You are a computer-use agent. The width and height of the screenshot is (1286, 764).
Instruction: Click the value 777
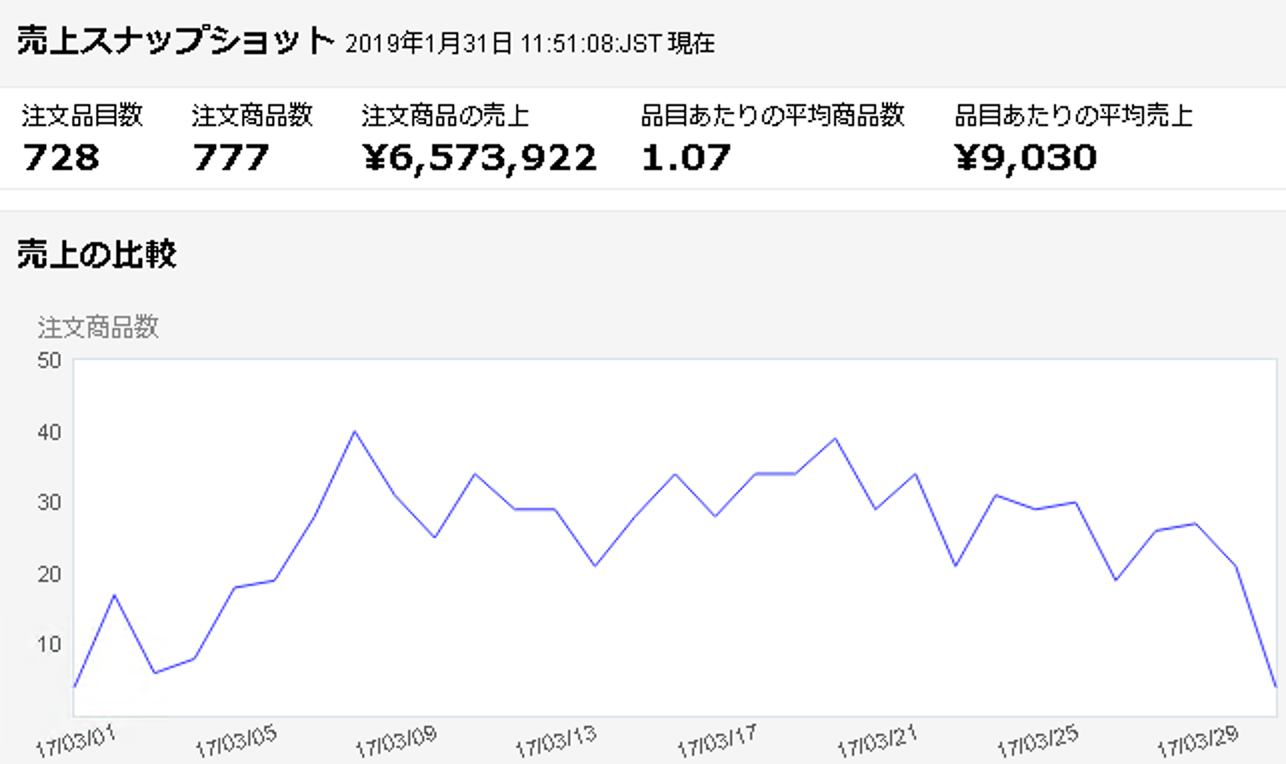point(231,157)
